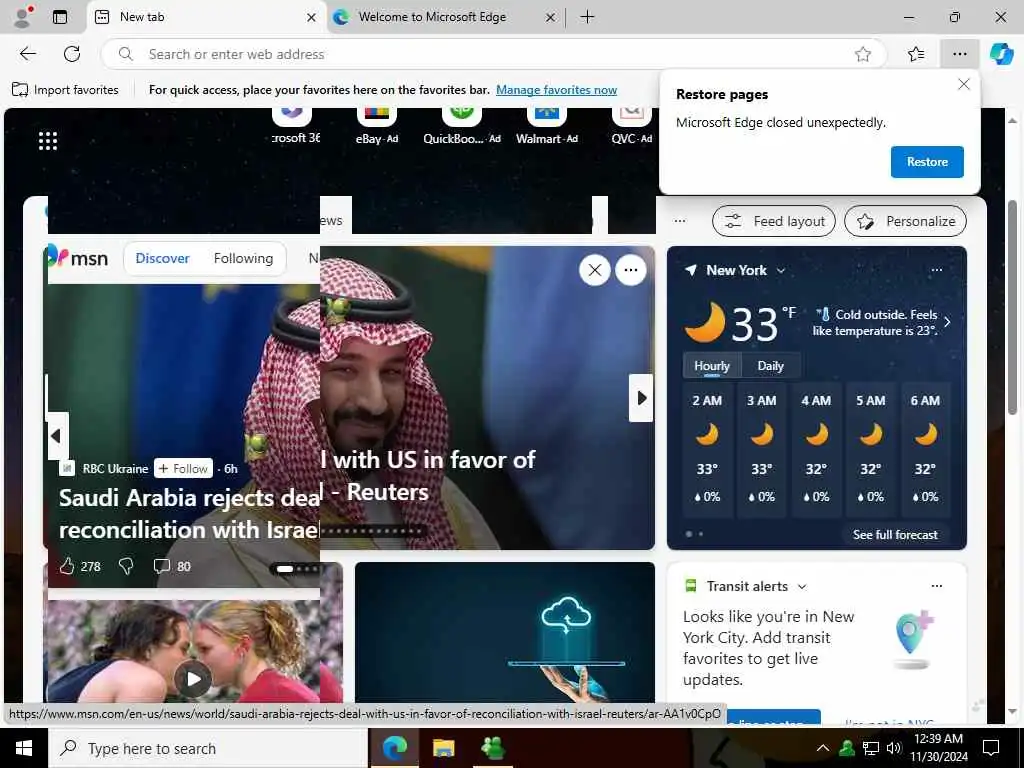Click Import favorites
The height and width of the screenshot is (768, 1024).
[x=65, y=89]
